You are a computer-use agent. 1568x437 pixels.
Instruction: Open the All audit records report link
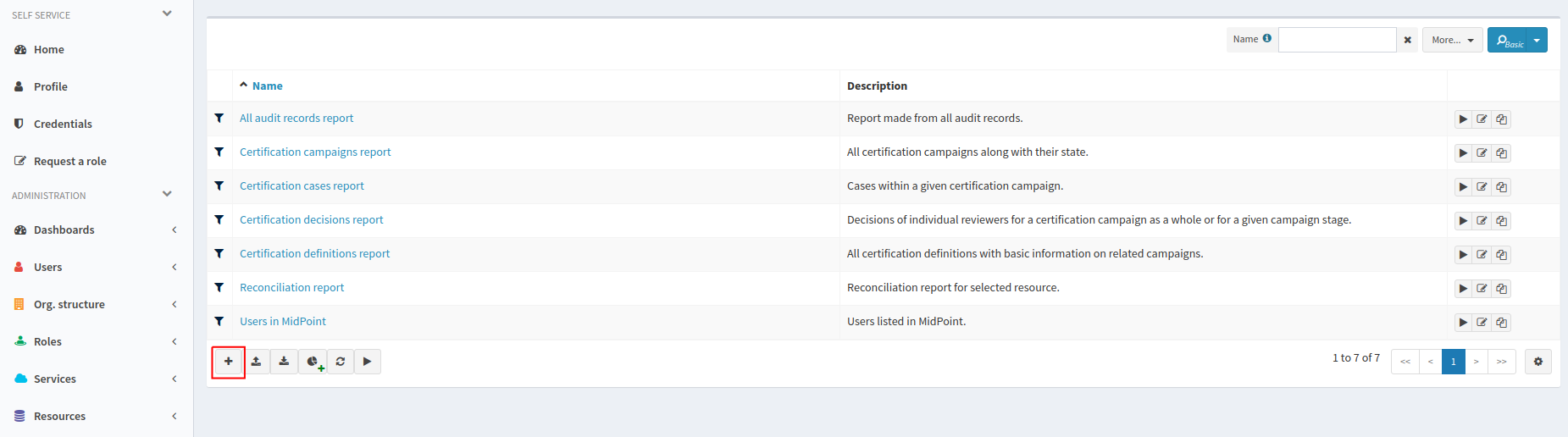(x=296, y=118)
